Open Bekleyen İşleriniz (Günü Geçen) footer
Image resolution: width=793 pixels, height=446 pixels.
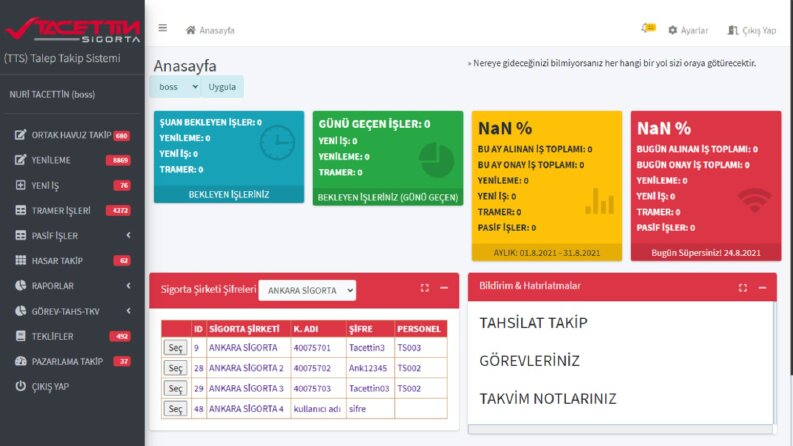click(388, 197)
